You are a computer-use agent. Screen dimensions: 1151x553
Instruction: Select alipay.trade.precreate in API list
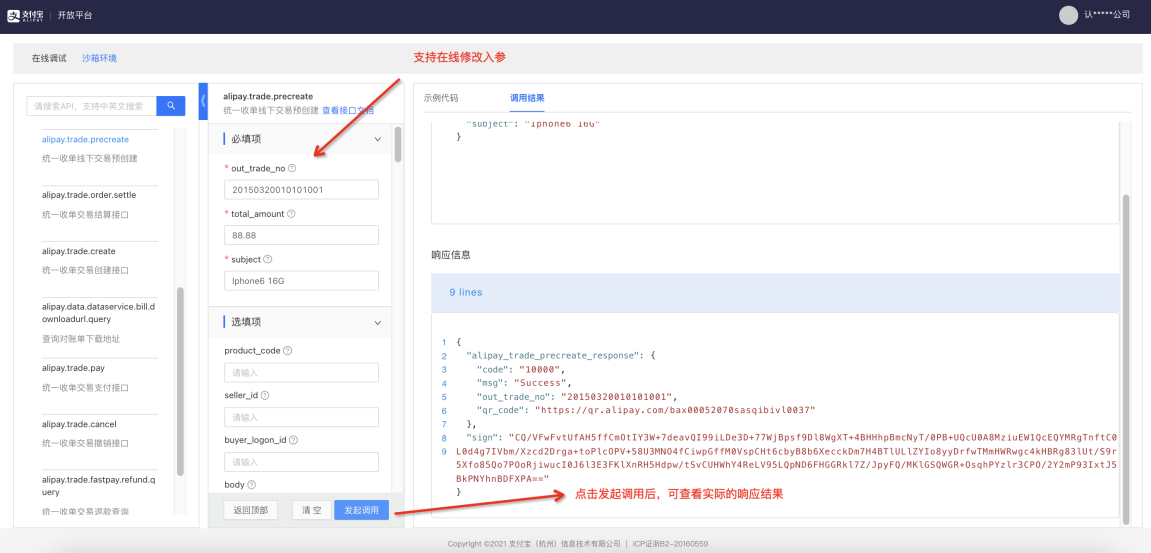pyautogui.click(x=85, y=139)
